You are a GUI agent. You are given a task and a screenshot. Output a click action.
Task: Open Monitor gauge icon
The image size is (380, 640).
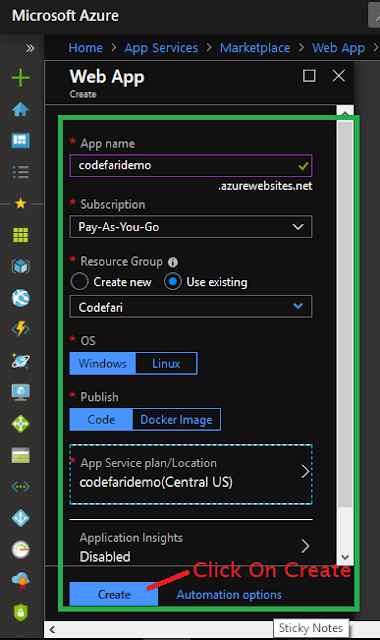(20, 549)
